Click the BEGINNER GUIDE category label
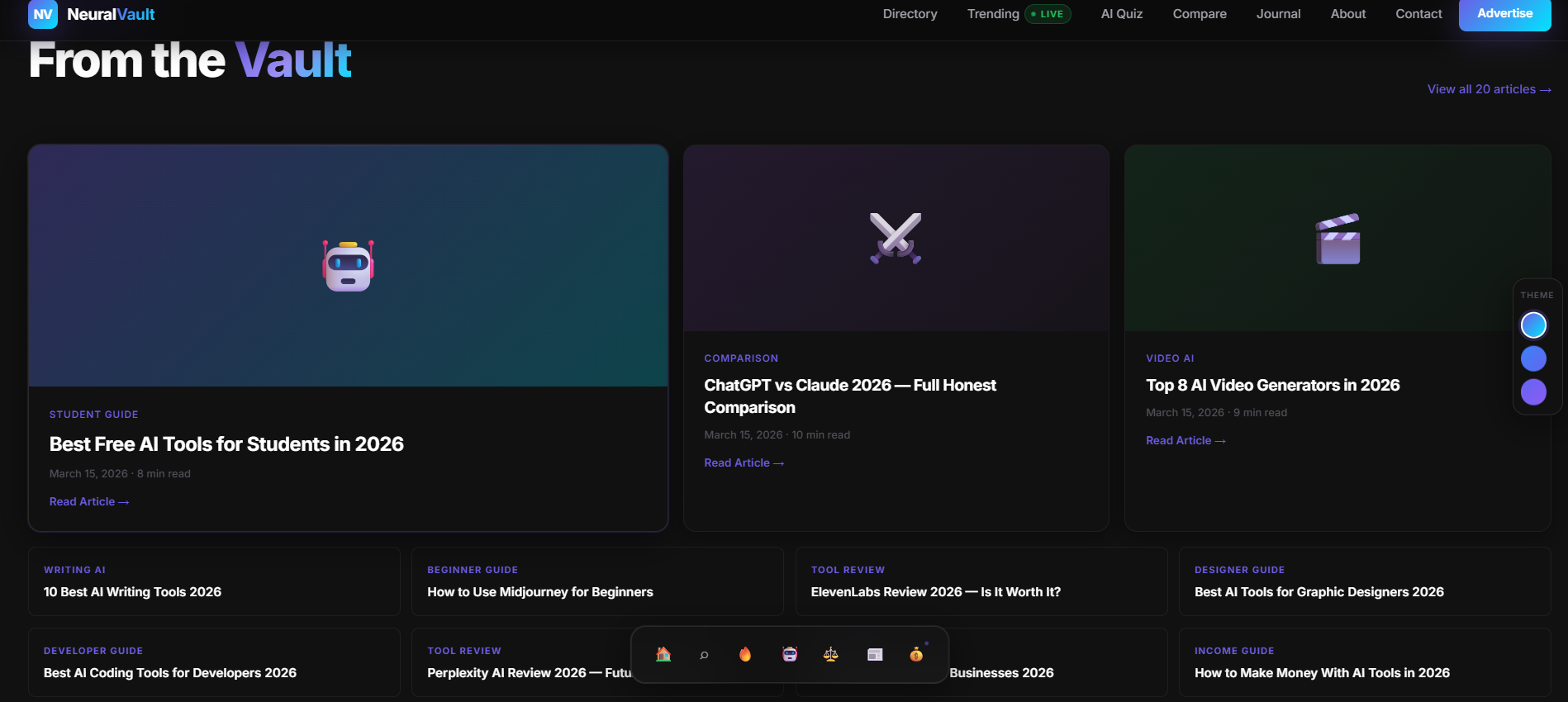The height and width of the screenshot is (702, 1568). [473, 570]
